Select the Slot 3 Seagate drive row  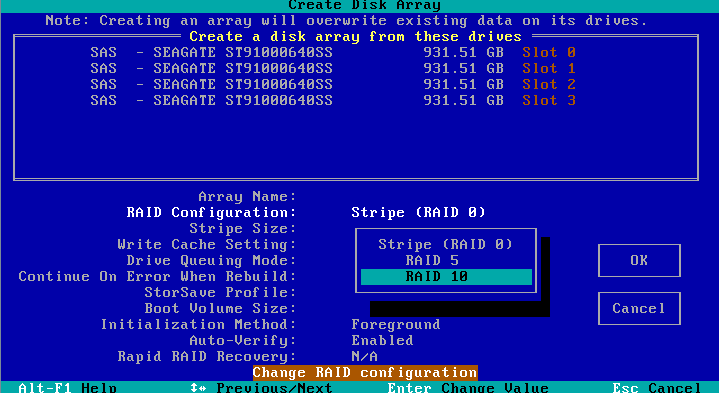coord(333,100)
